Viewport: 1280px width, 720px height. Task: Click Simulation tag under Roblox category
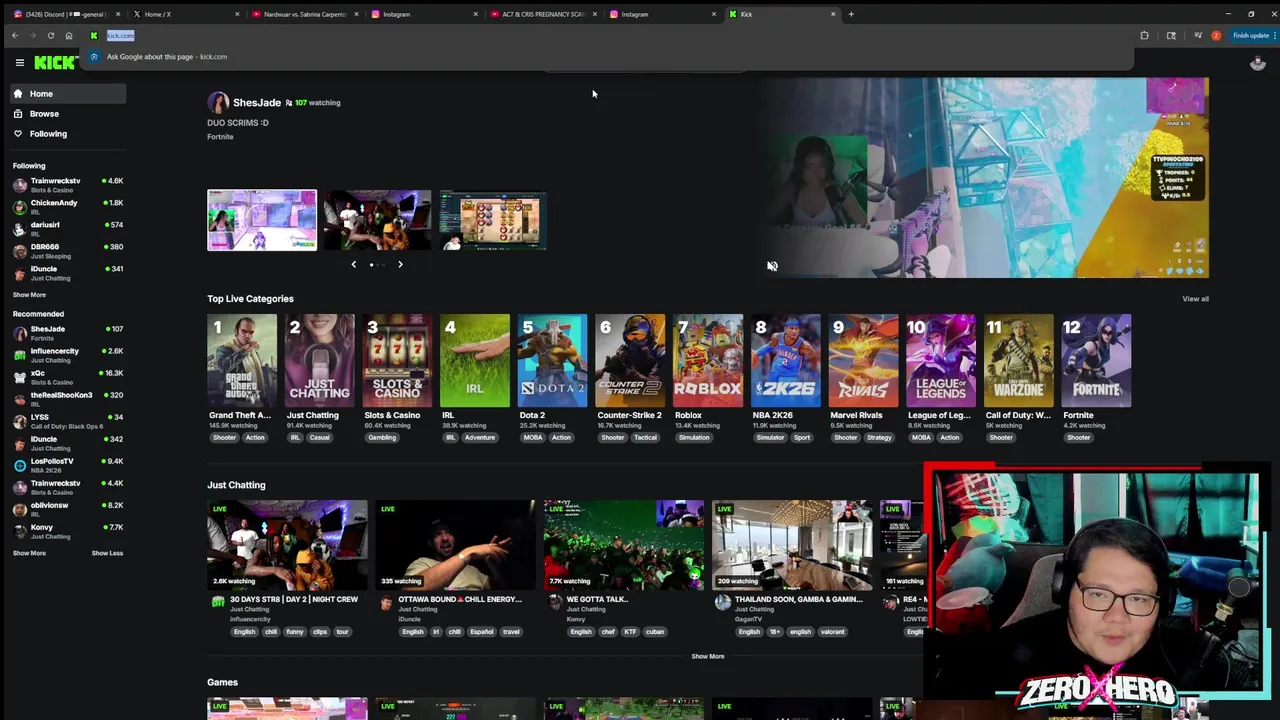[694, 437]
